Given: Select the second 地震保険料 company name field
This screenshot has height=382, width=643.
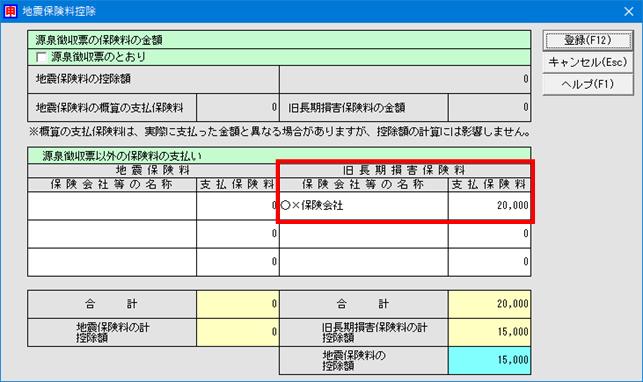Looking at the screenshot, I should click(112, 234).
